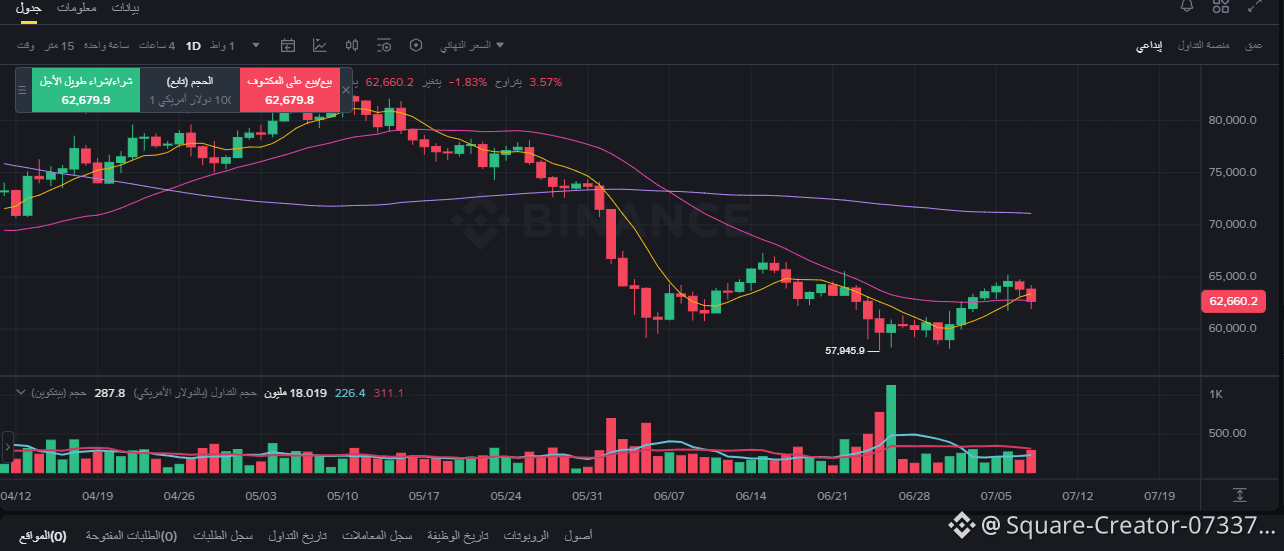Open chart display settings icon with gear
The height and width of the screenshot is (551, 1284).
tap(384, 45)
